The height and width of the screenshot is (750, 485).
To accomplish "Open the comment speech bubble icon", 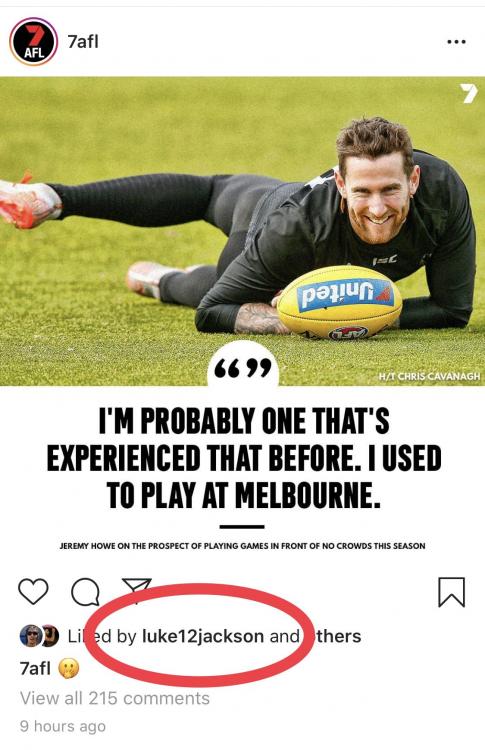I will tap(86, 593).
